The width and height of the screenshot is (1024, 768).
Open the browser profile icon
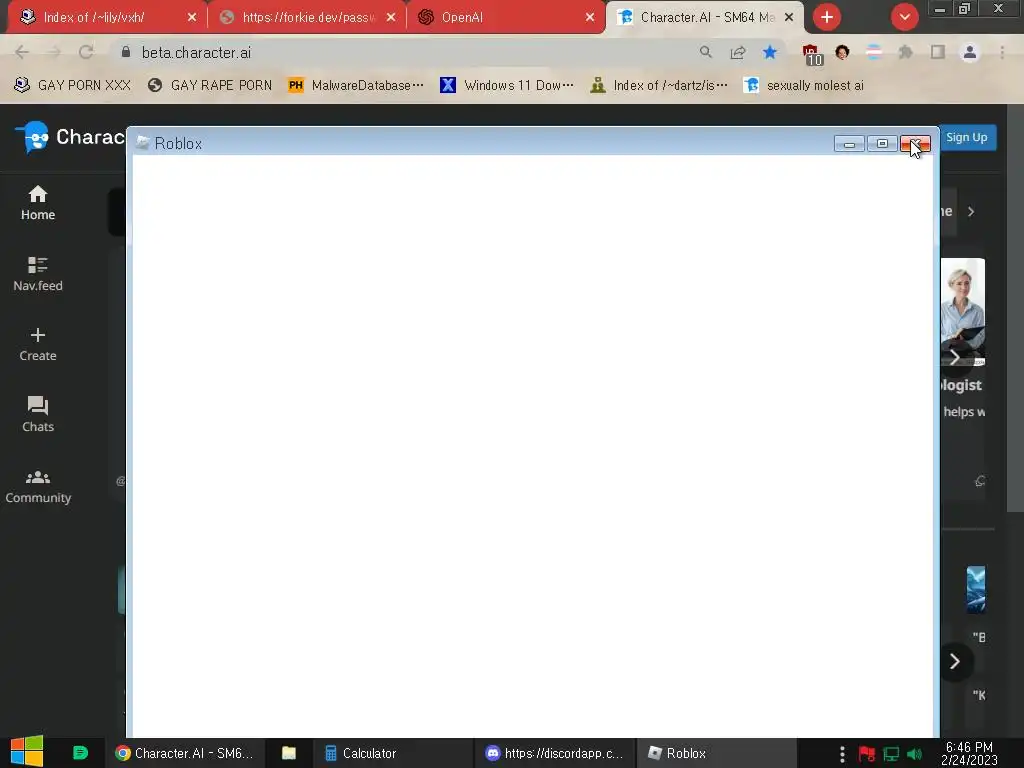pos(970,52)
